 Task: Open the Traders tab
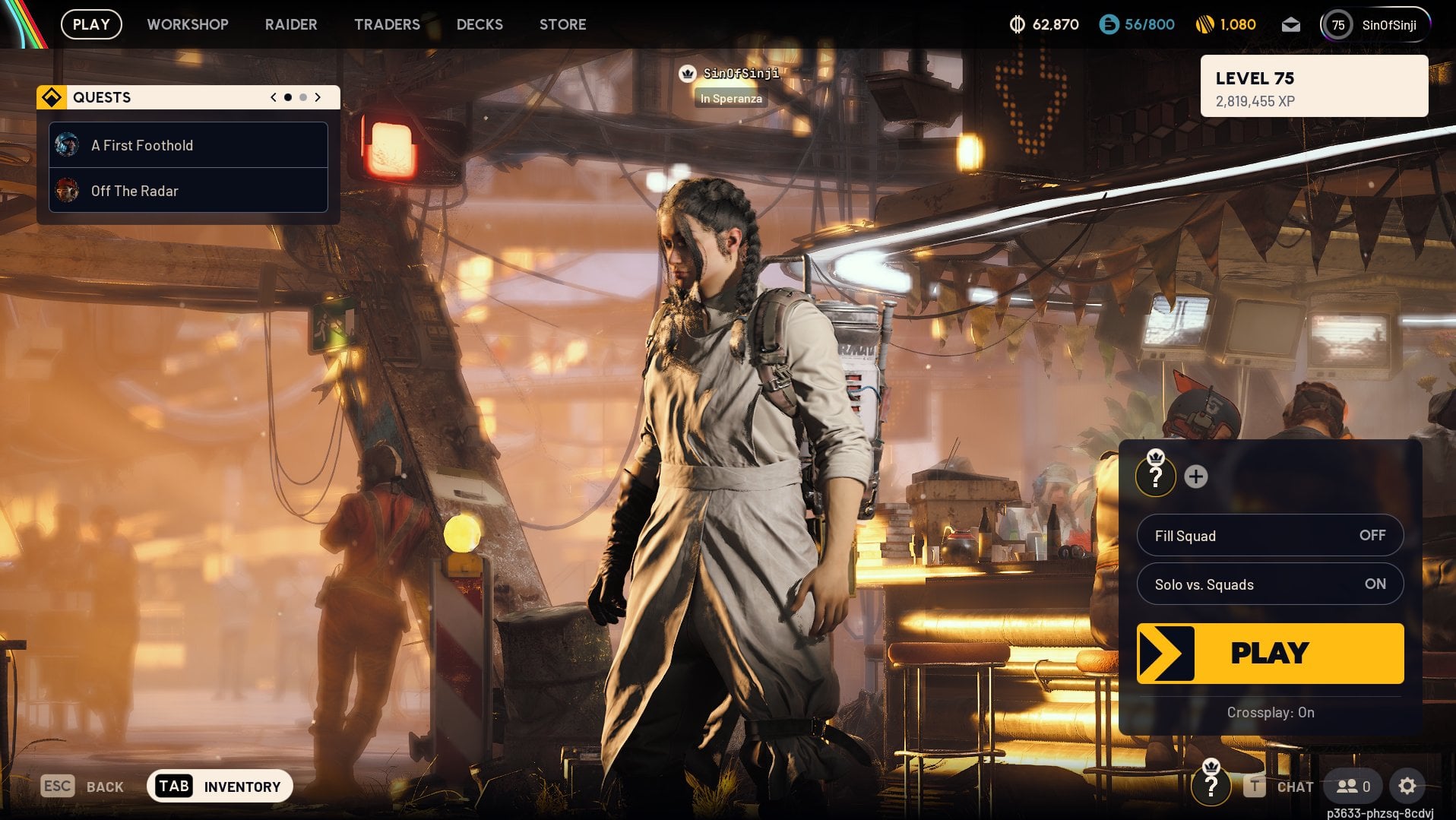point(387,24)
